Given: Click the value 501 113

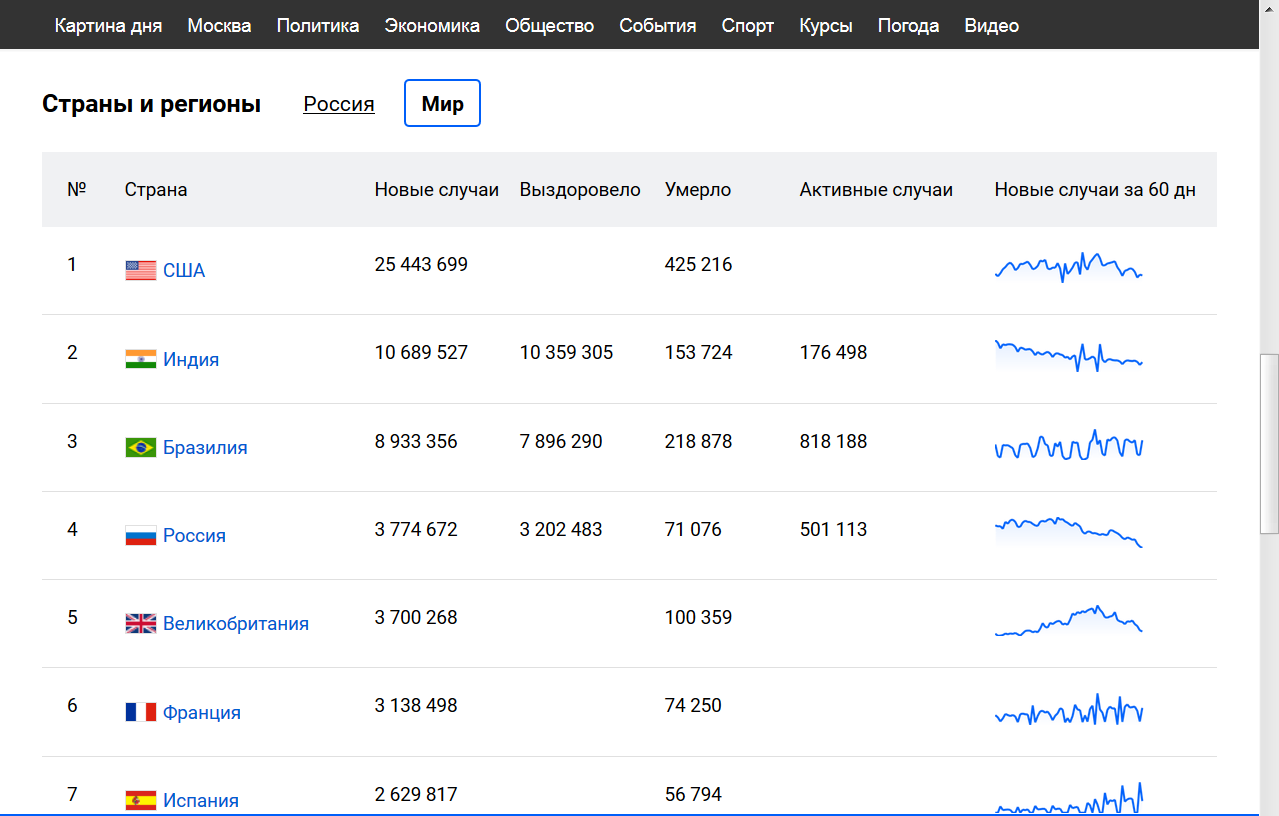Looking at the screenshot, I should [833, 529].
